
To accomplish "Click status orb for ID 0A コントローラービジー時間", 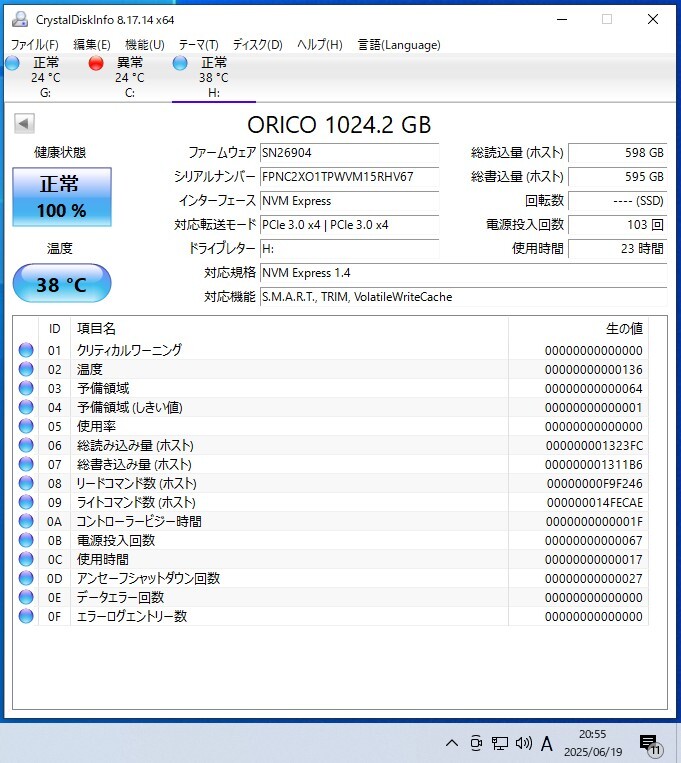I will pos(26,521).
